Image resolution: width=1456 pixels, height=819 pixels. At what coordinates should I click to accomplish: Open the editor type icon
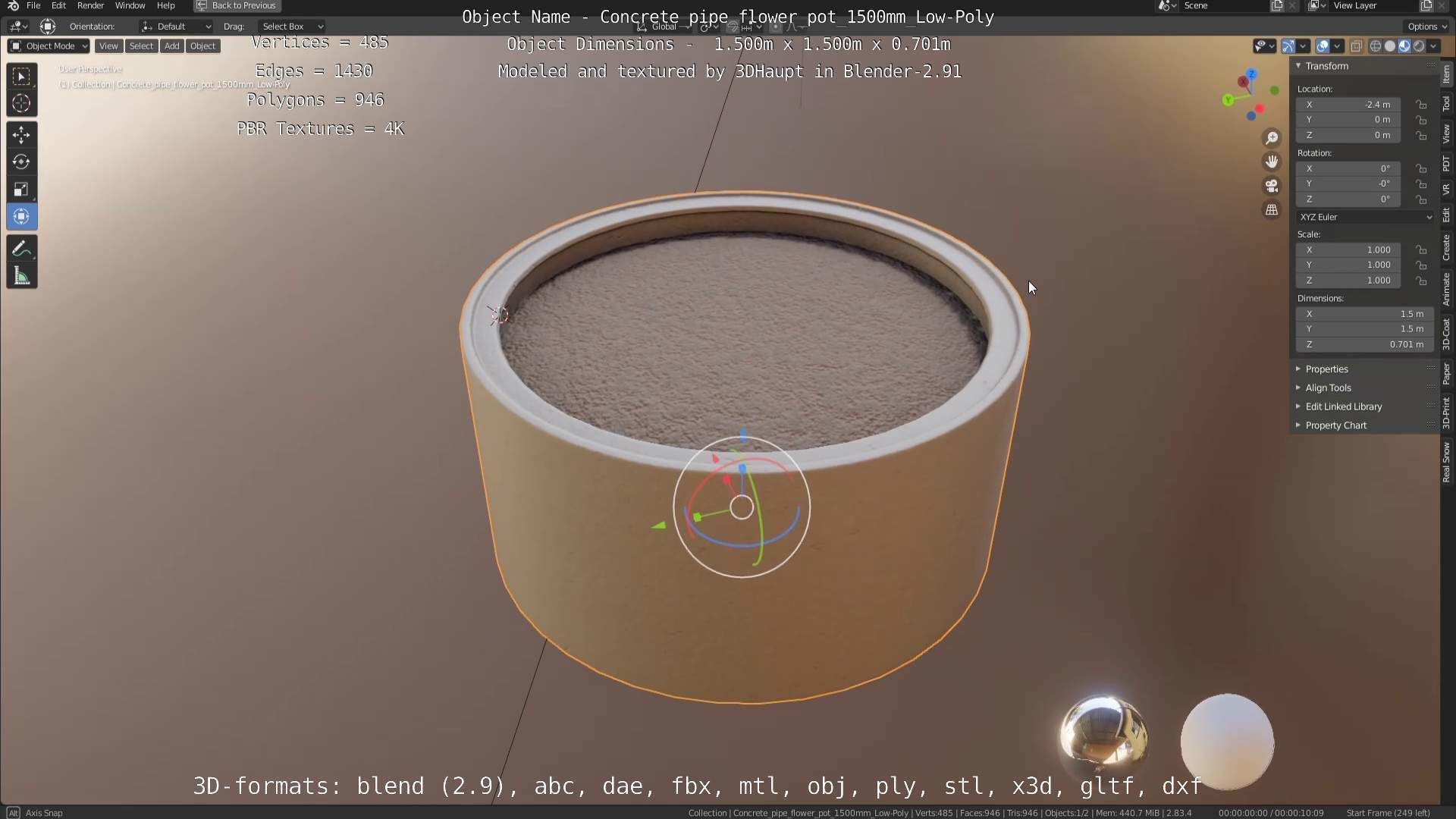click(x=18, y=27)
